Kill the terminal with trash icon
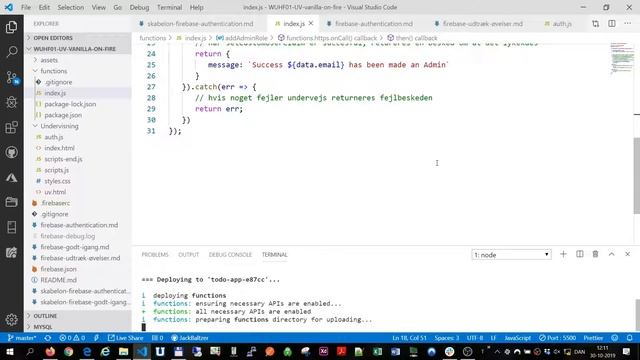The image size is (640, 360). click(596, 254)
